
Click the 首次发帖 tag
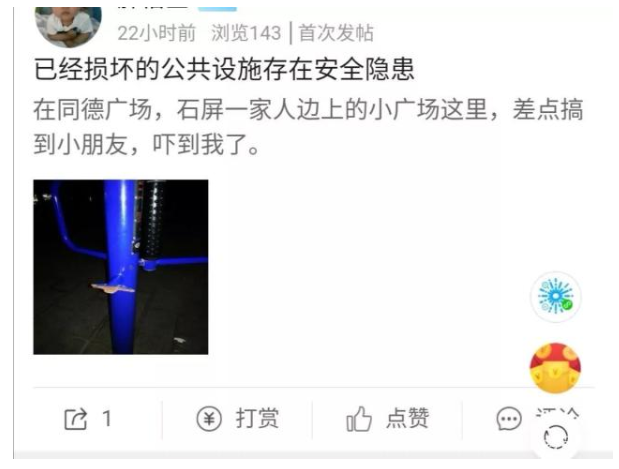click(336, 33)
